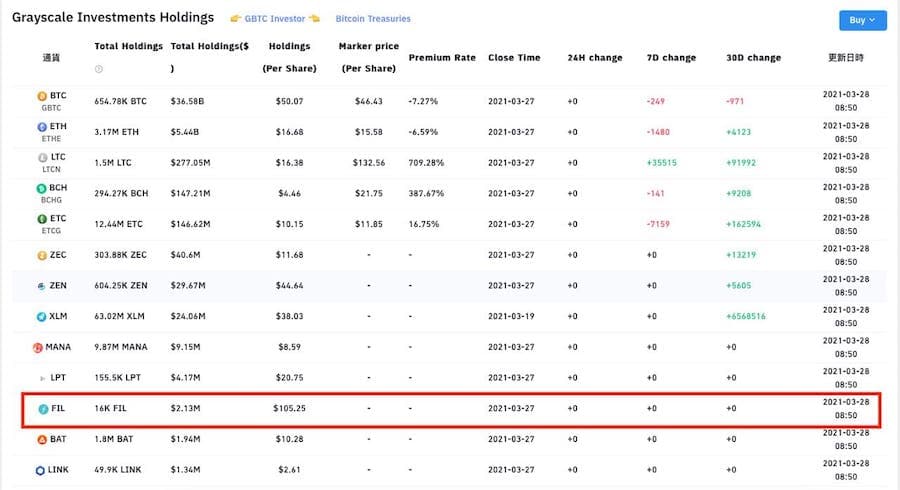Click the MANA coin icon
Image resolution: width=900 pixels, height=490 pixels.
(x=38, y=347)
